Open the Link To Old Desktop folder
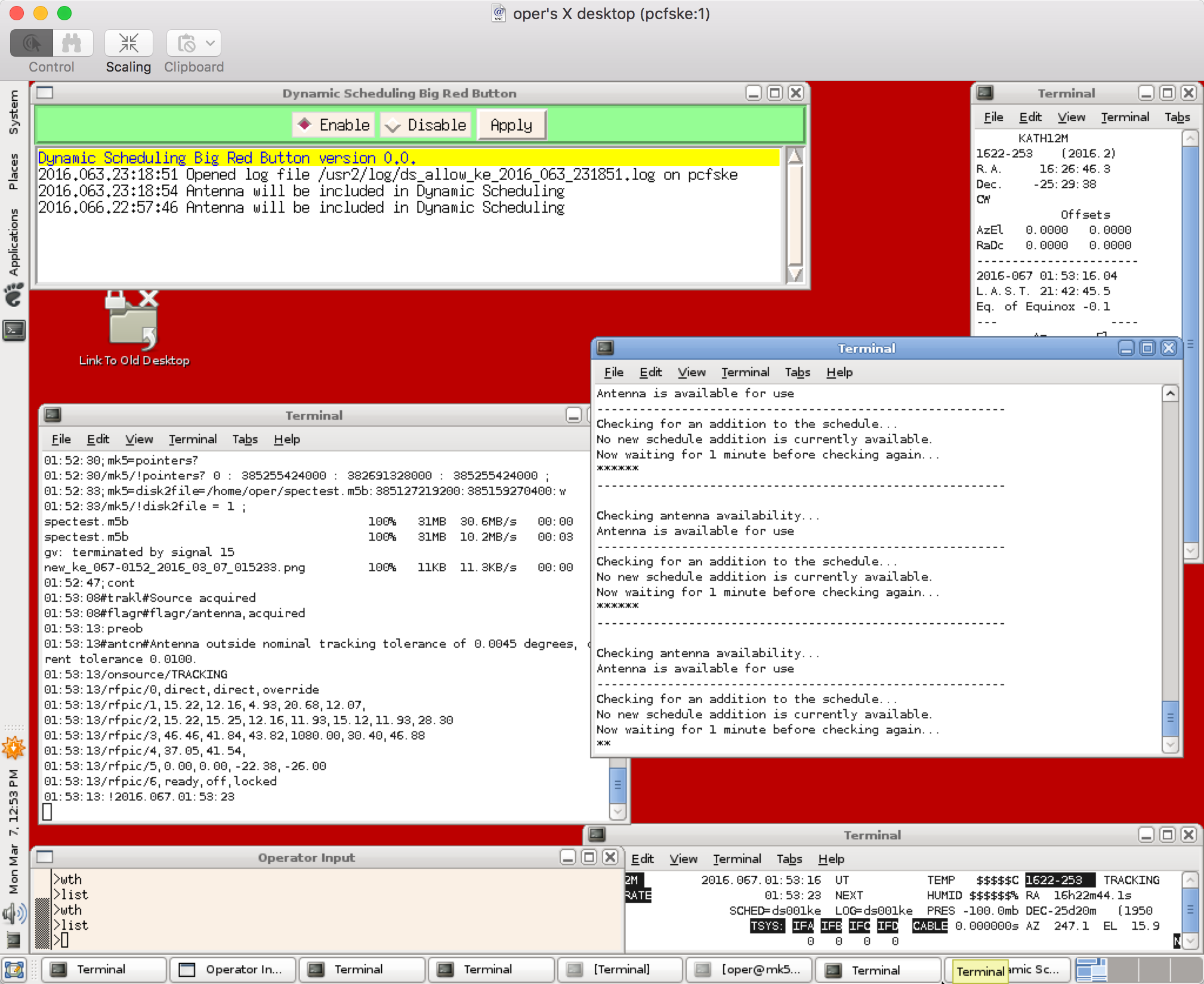This screenshot has width=1204, height=984. (x=133, y=322)
